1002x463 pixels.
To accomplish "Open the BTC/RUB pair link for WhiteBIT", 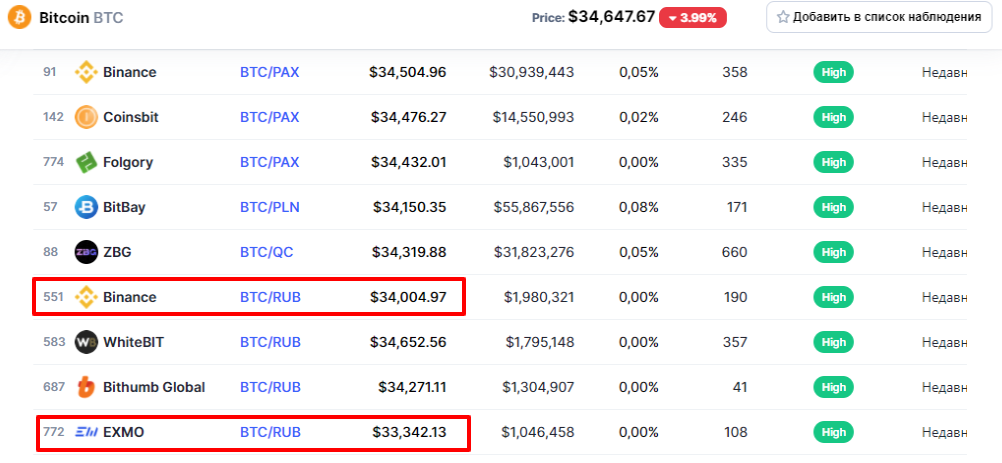I will (270, 342).
